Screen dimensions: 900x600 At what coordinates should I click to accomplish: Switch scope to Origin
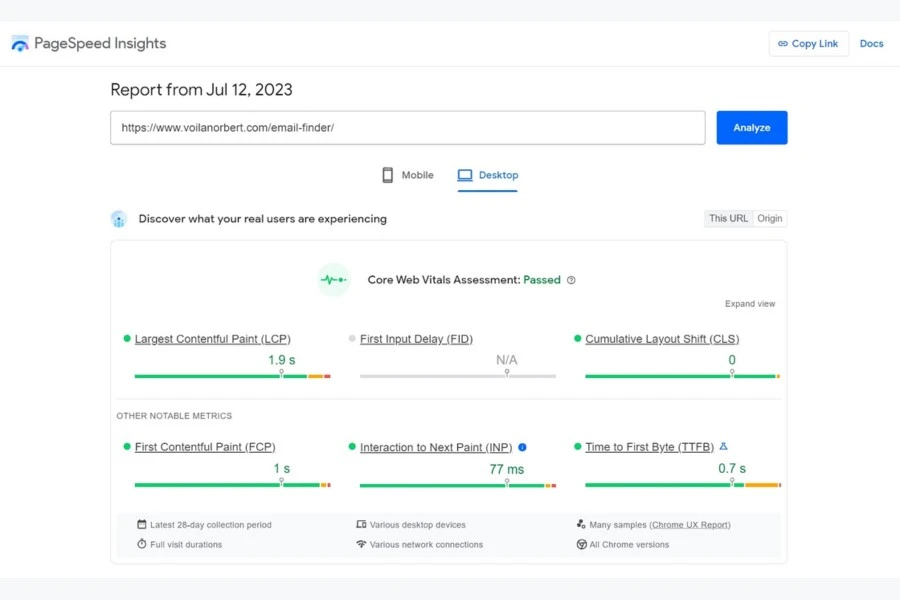770,218
